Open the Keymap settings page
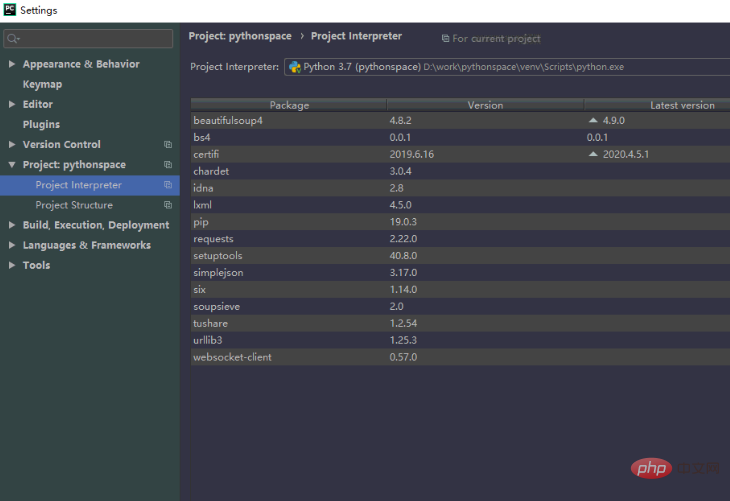 [42, 84]
